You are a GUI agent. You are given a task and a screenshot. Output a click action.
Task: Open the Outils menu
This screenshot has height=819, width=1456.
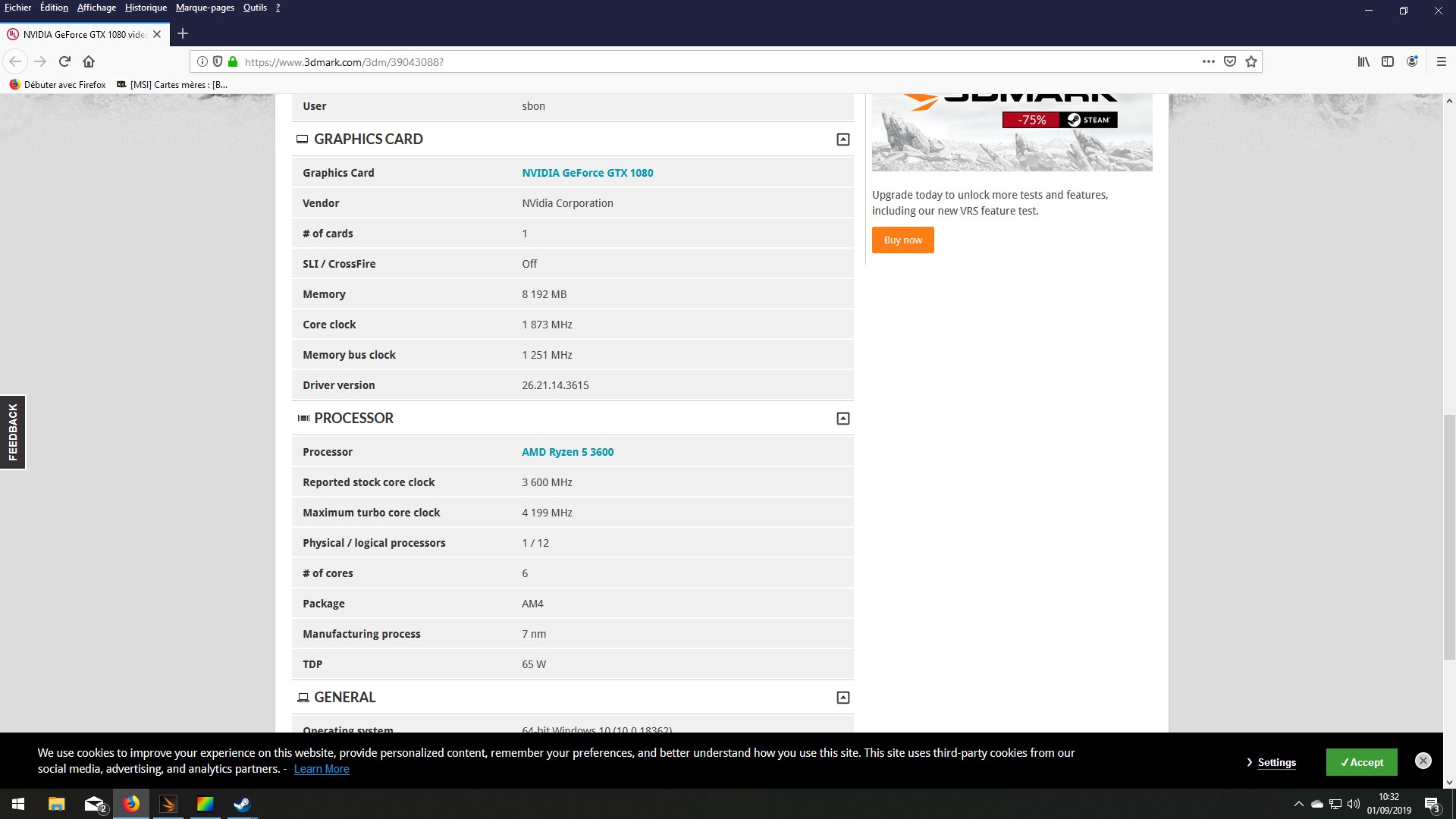255,8
